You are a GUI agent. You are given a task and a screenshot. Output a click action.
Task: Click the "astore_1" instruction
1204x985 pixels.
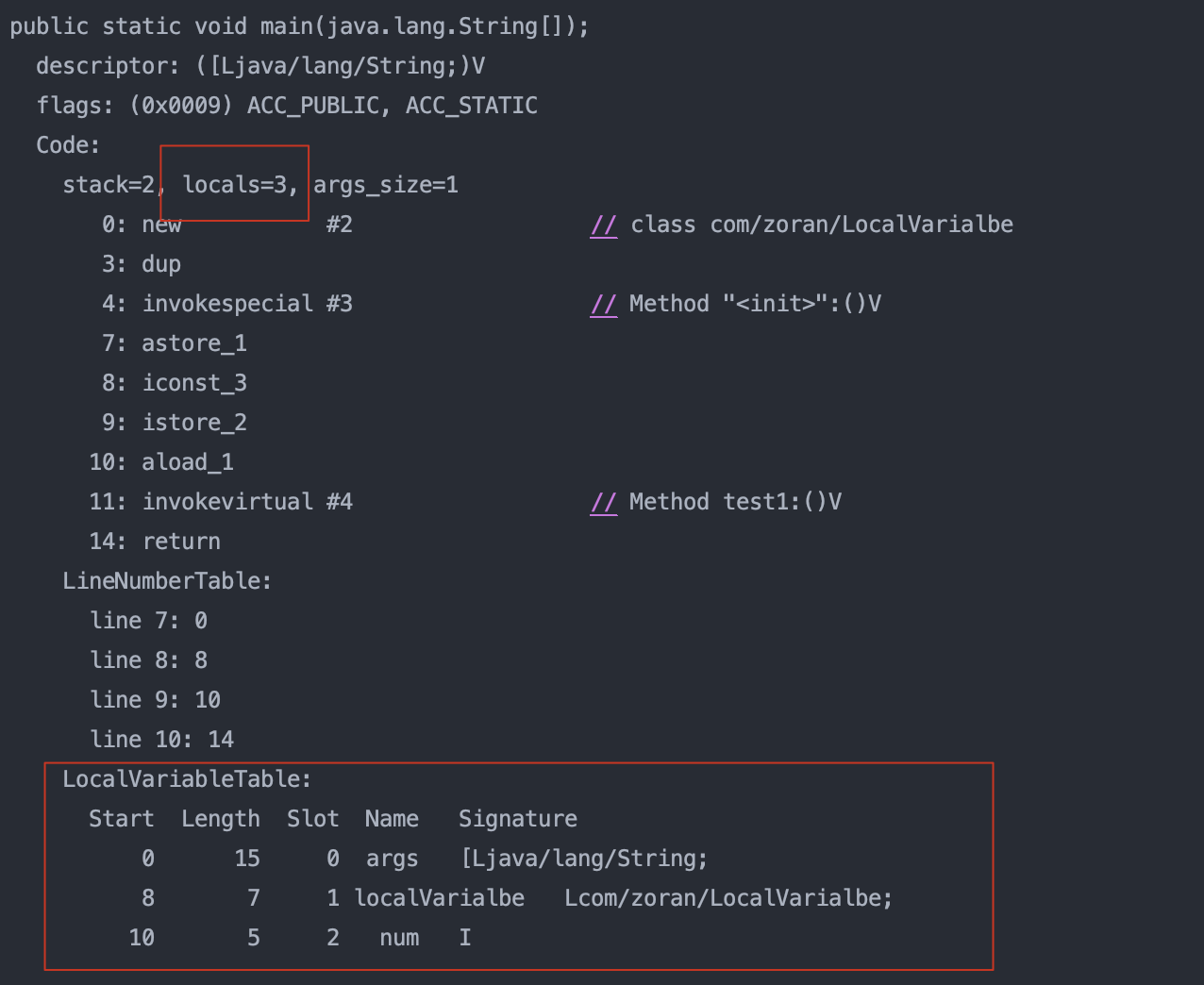(194, 343)
